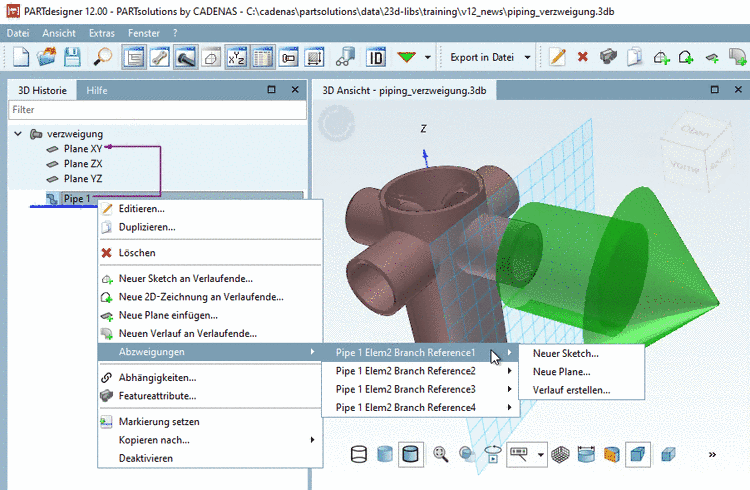
Task: Choose Neue Plane einfügen...
Action: point(210,315)
